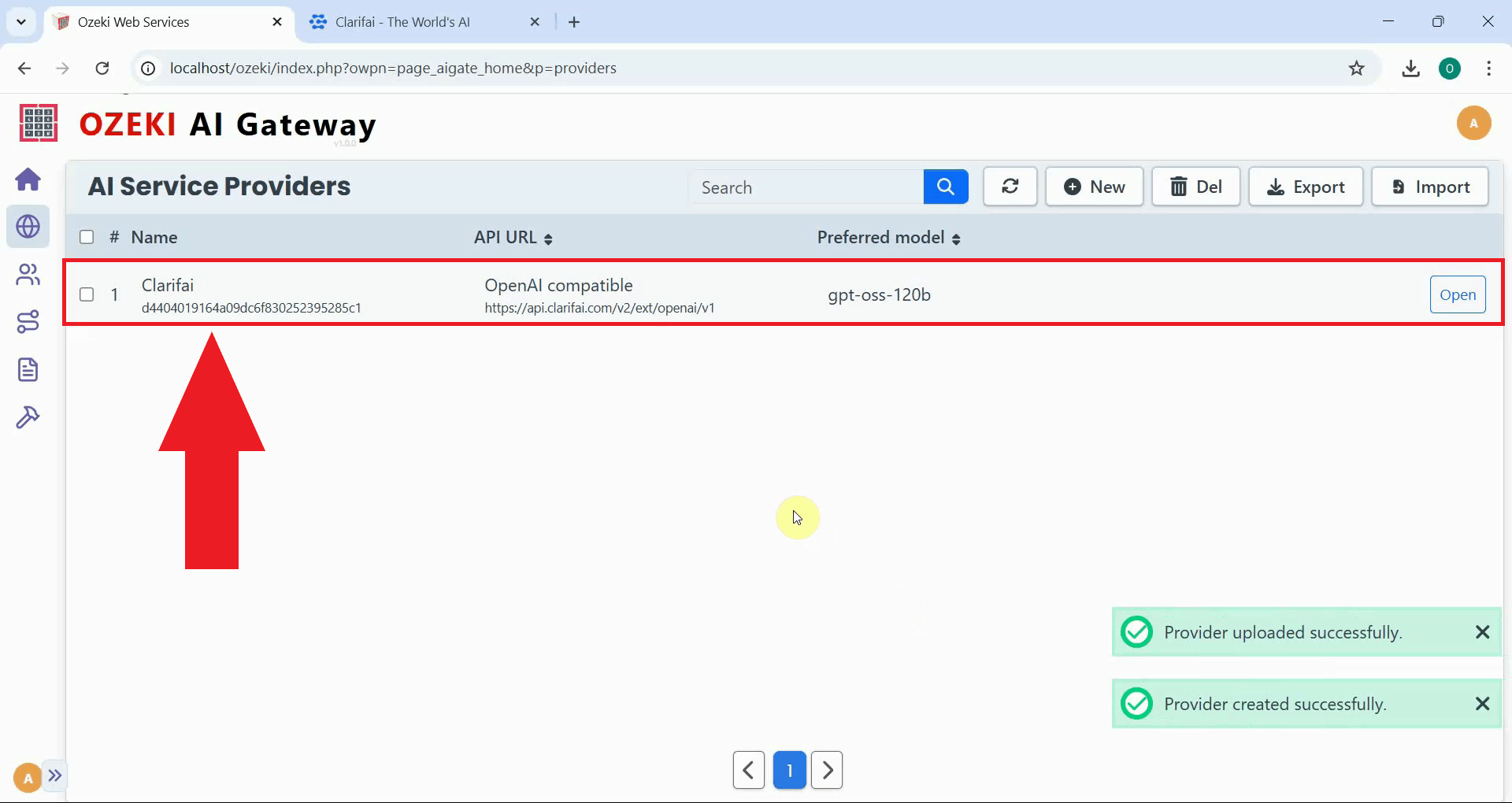Open the Home icon in sidebar
Screen dimensions: 1512x803
28,179
